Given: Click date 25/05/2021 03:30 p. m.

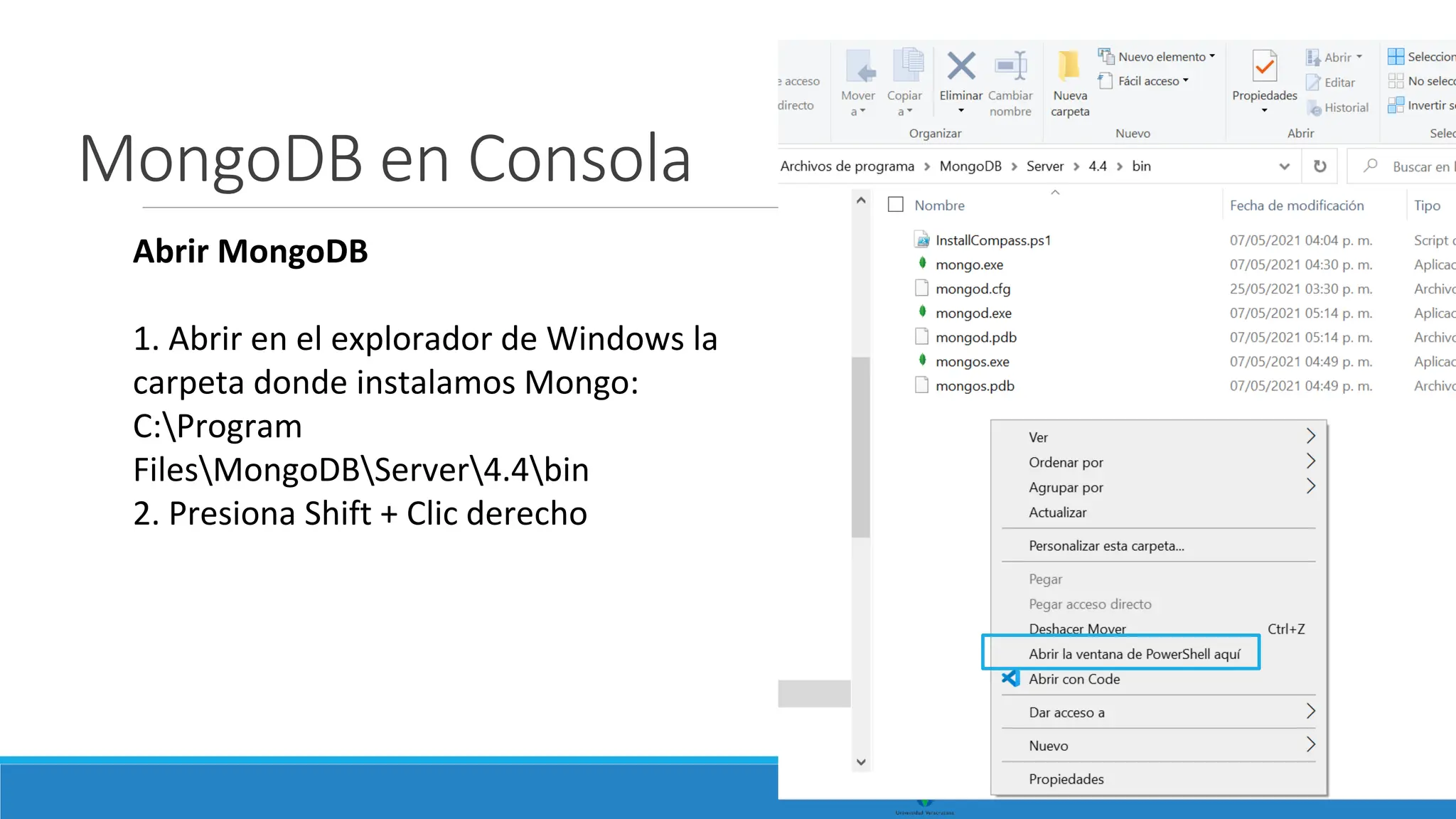Looking at the screenshot, I should coord(1301,289).
